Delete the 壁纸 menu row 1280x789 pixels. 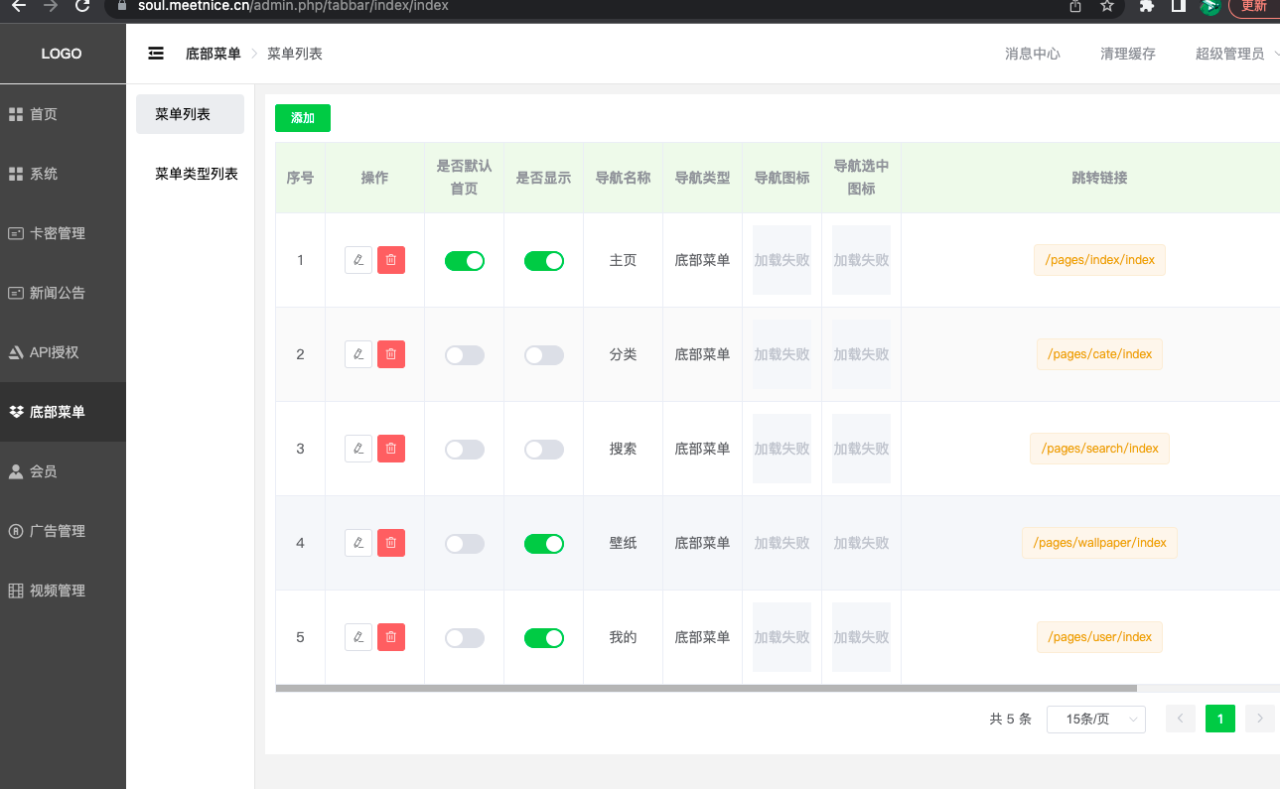pyautogui.click(x=391, y=543)
